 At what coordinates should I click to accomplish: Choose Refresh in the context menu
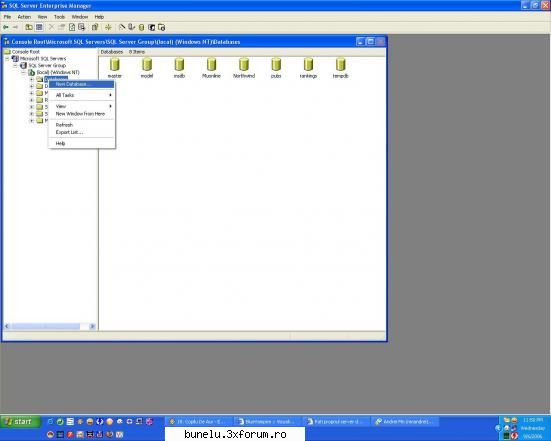[x=82, y=125]
